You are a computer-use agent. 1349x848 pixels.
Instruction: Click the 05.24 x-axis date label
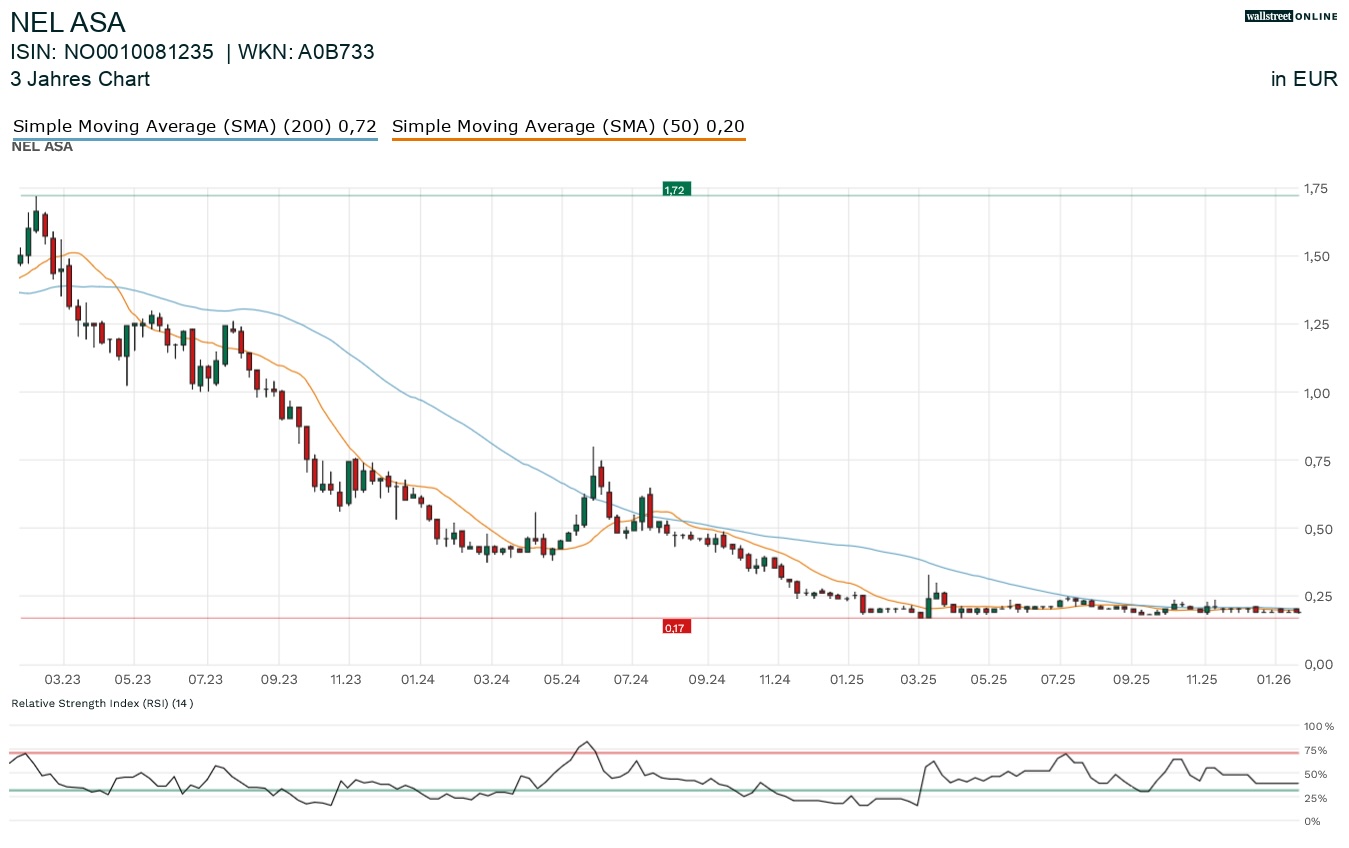(x=561, y=680)
